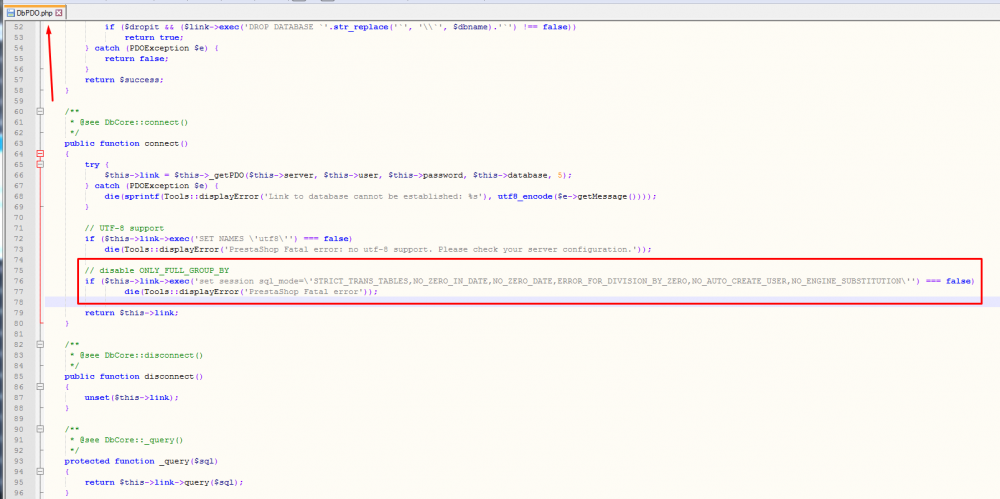
Task: Select the DbPDO.php file tab
Action: (x=34, y=12)
